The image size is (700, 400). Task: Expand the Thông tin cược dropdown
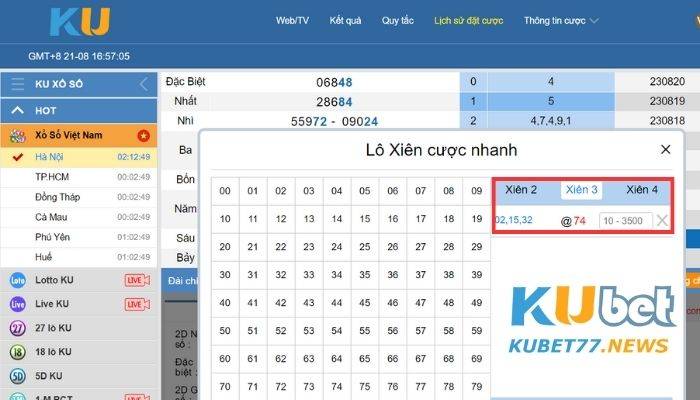pos(561,20)
